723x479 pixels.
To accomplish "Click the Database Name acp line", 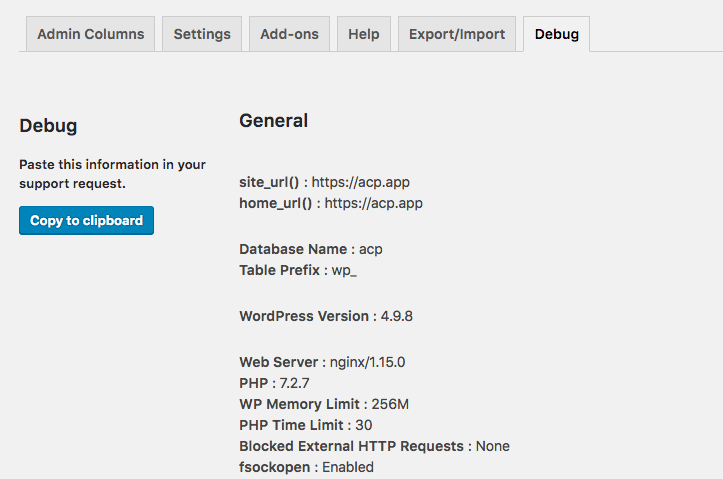I will click(x=311, y=249).
